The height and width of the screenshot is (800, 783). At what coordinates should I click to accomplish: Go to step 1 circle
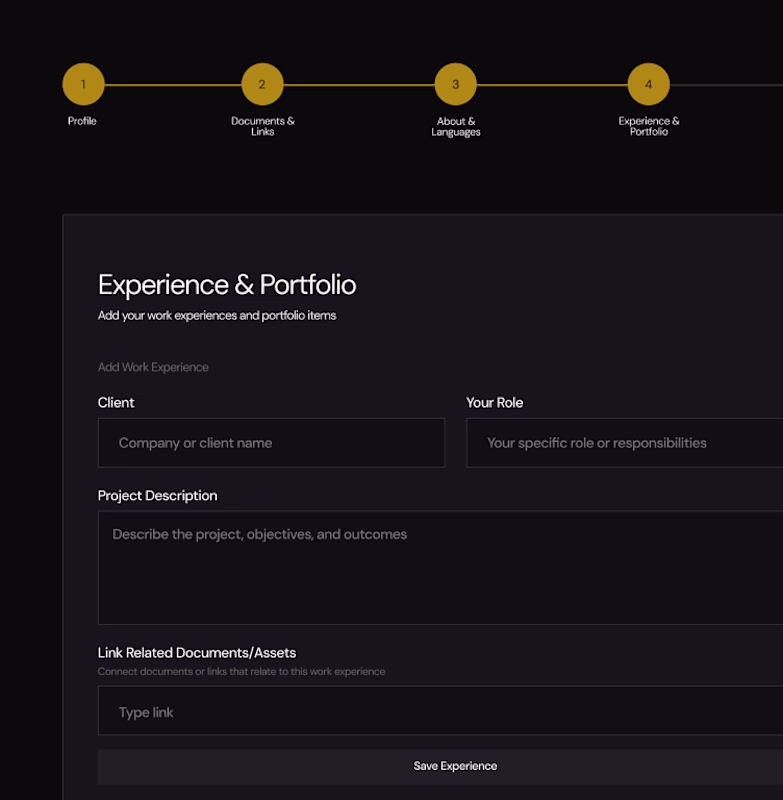[83, 85]
